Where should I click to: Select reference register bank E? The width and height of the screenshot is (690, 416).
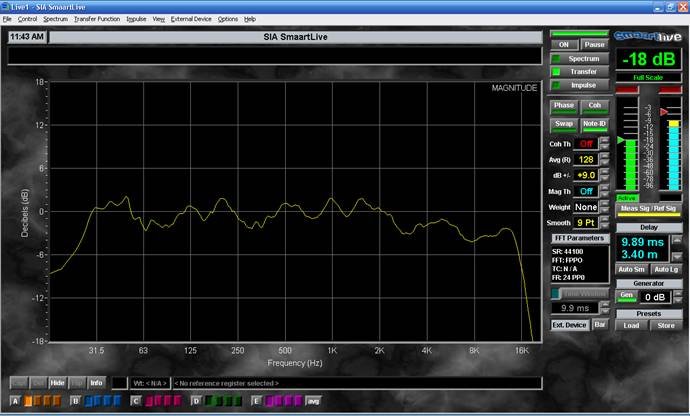coord(258,401)
